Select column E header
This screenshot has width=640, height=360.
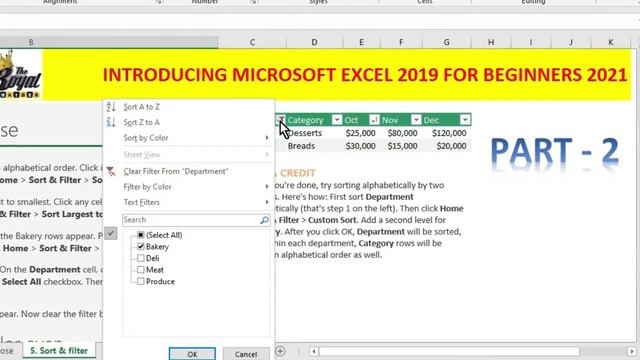[x=361, y=42]
